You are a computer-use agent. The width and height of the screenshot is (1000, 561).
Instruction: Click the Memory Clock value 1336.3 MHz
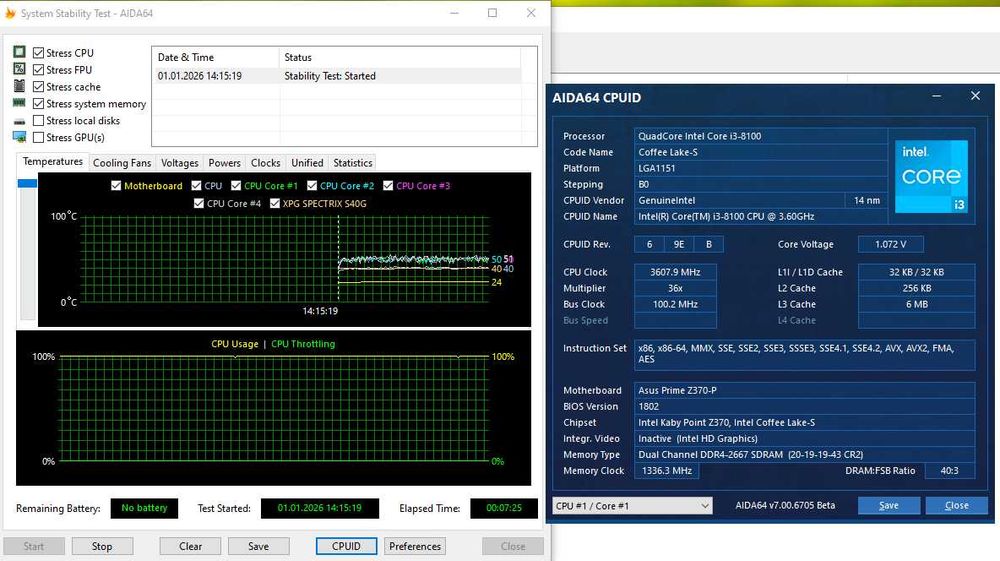tap(667, 470)
